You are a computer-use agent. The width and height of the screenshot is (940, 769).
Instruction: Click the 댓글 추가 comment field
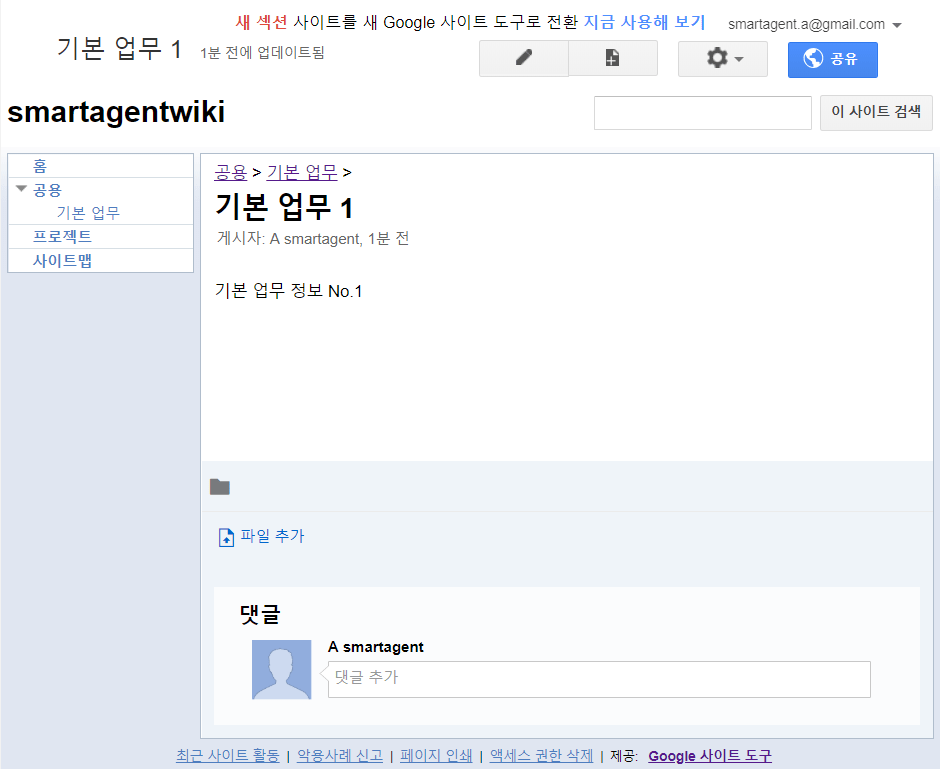point(600,678)
